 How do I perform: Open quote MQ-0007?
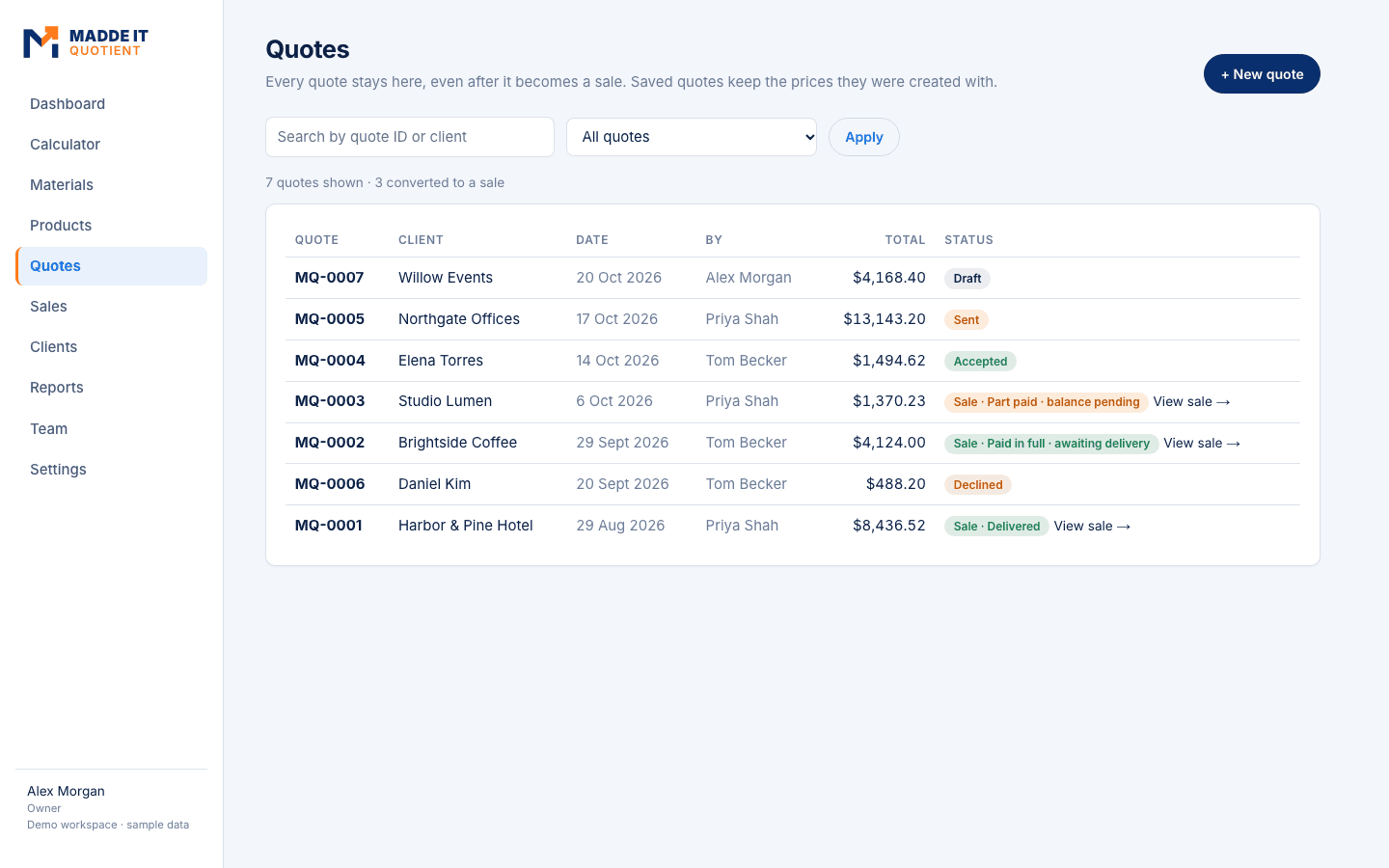click(x=329, y=278)
